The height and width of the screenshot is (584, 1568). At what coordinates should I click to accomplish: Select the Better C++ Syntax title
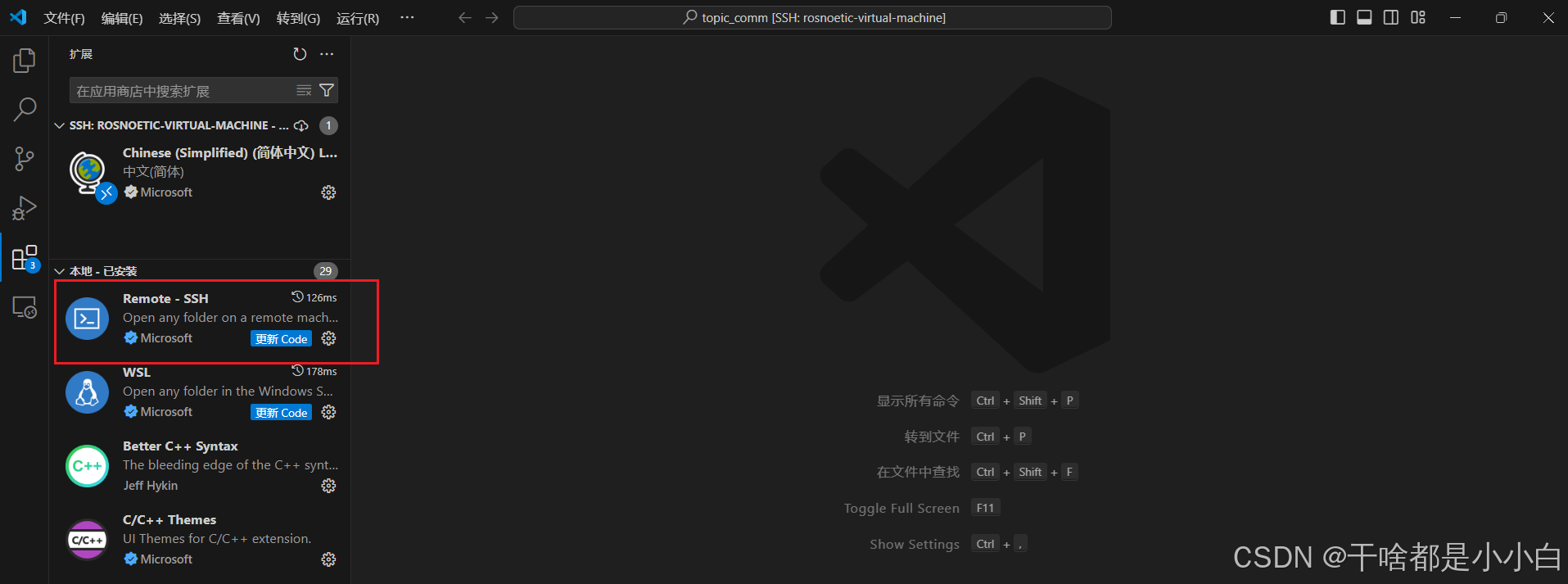[x=180, y=446]
